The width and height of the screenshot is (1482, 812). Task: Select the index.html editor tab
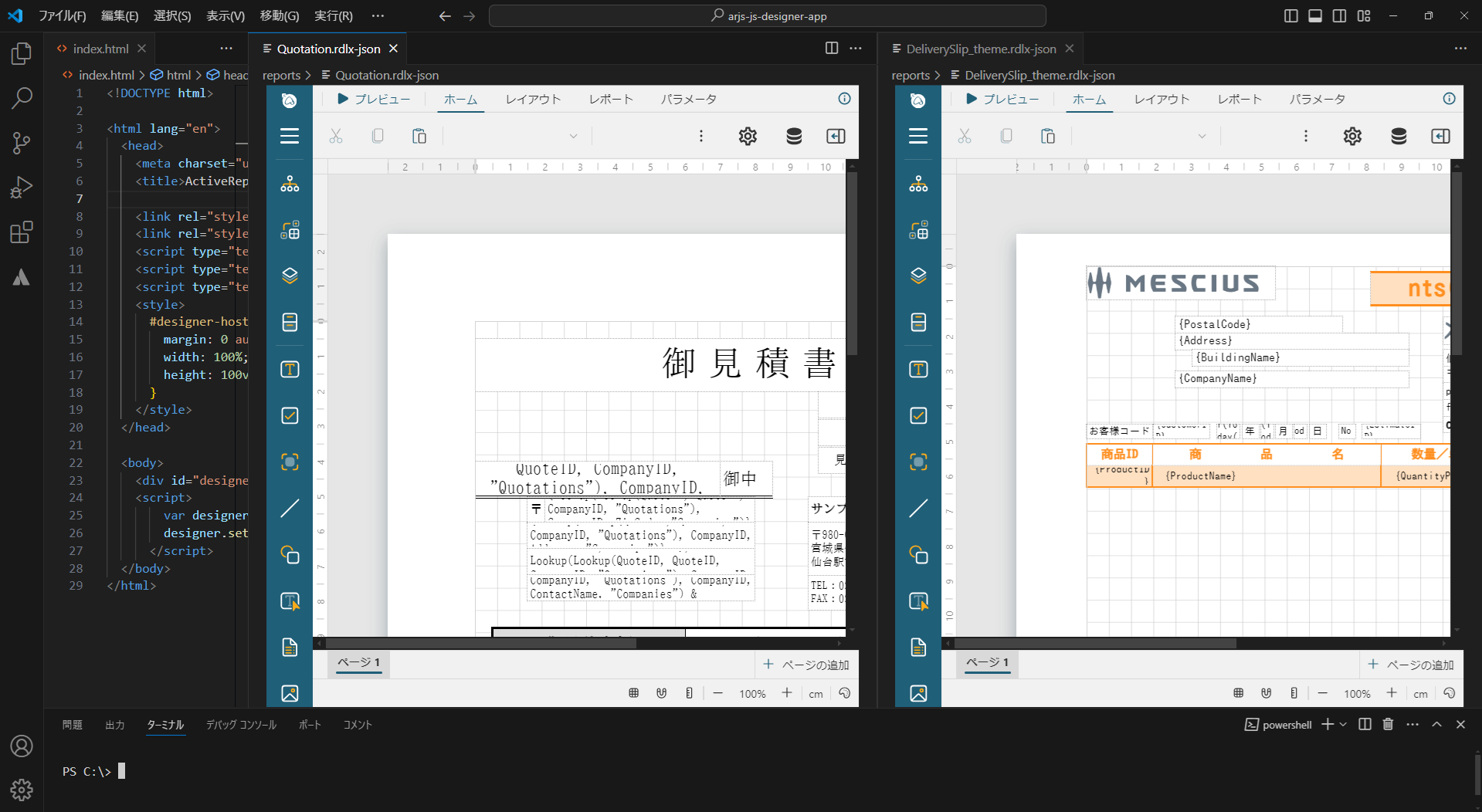100,49
